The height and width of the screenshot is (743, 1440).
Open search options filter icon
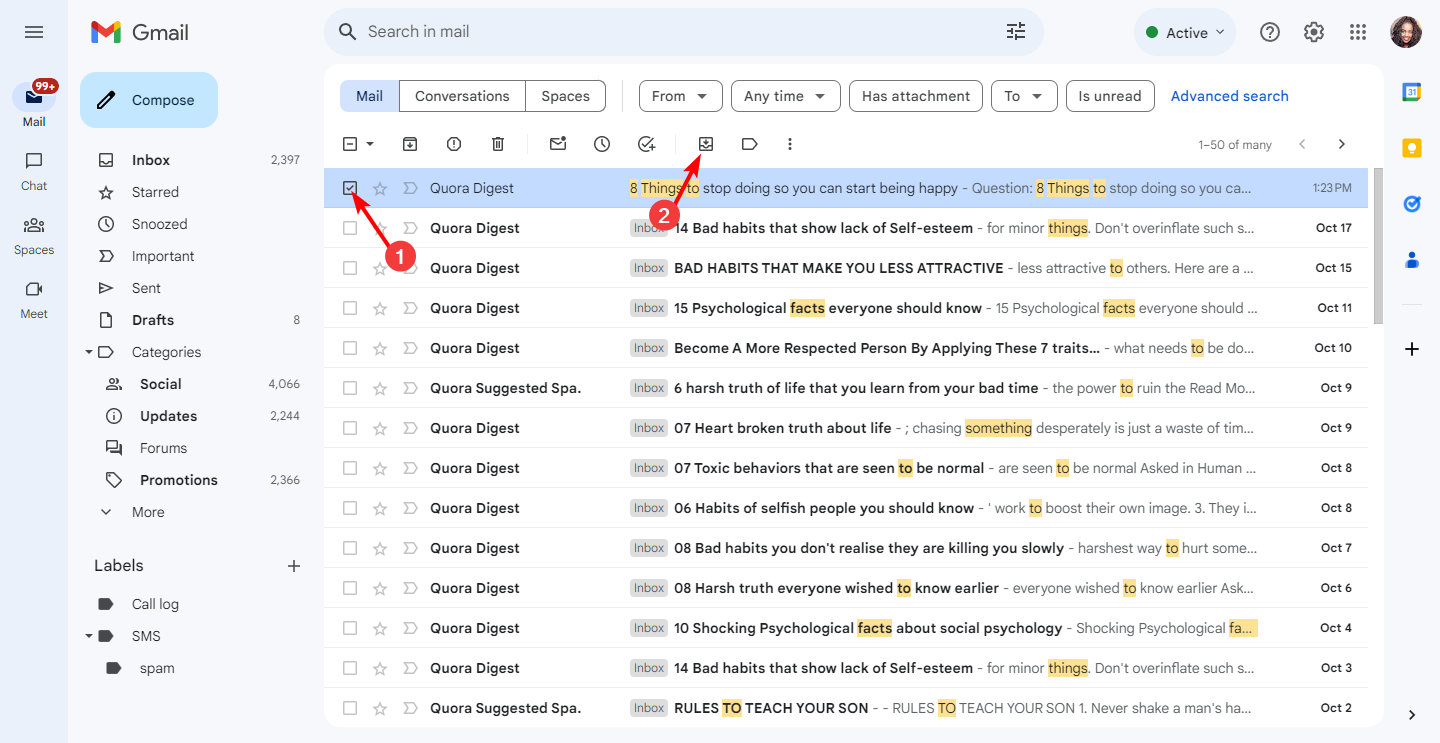[x=1016, y=31]
